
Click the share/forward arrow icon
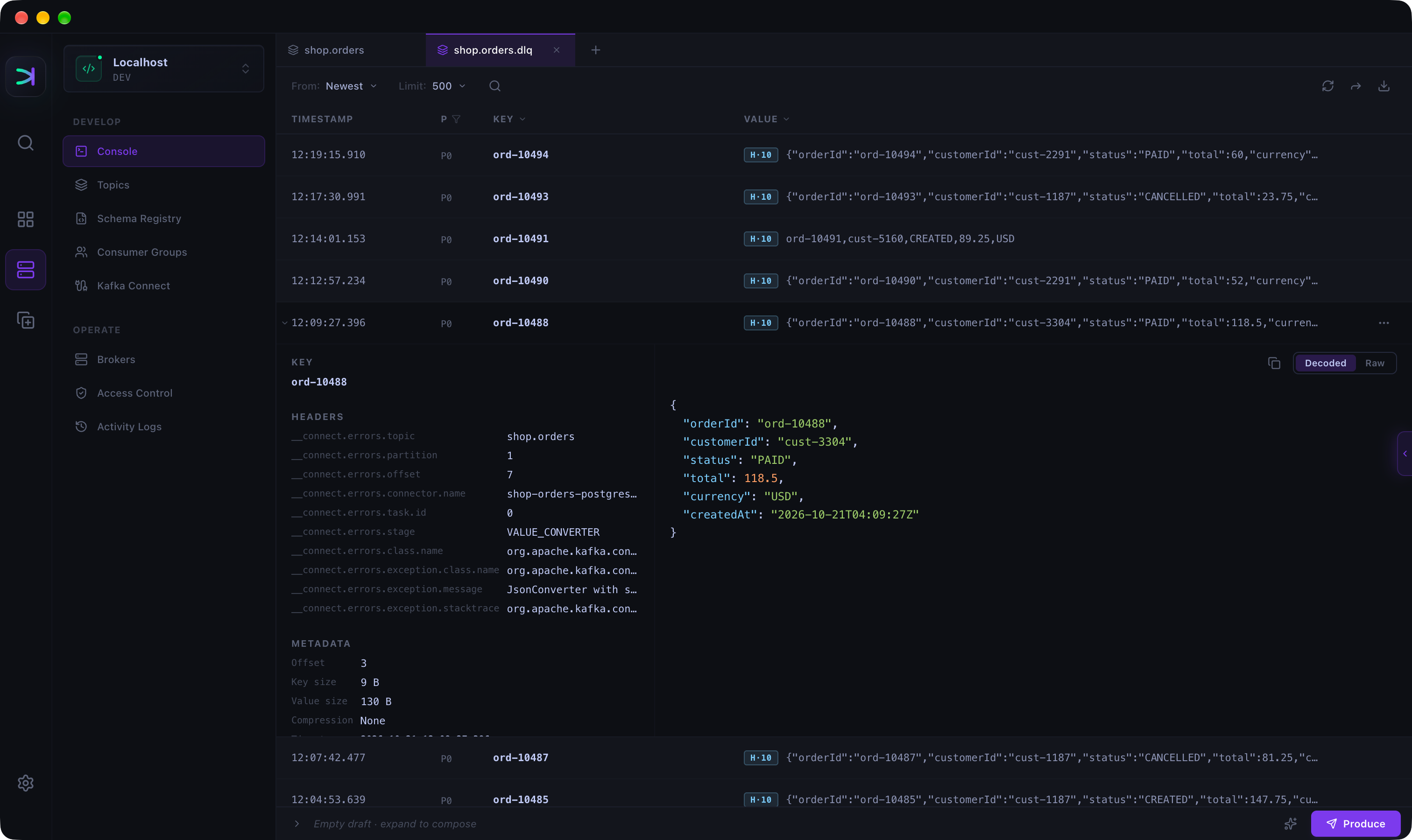pyautogui.click(x=1356, y=86)
